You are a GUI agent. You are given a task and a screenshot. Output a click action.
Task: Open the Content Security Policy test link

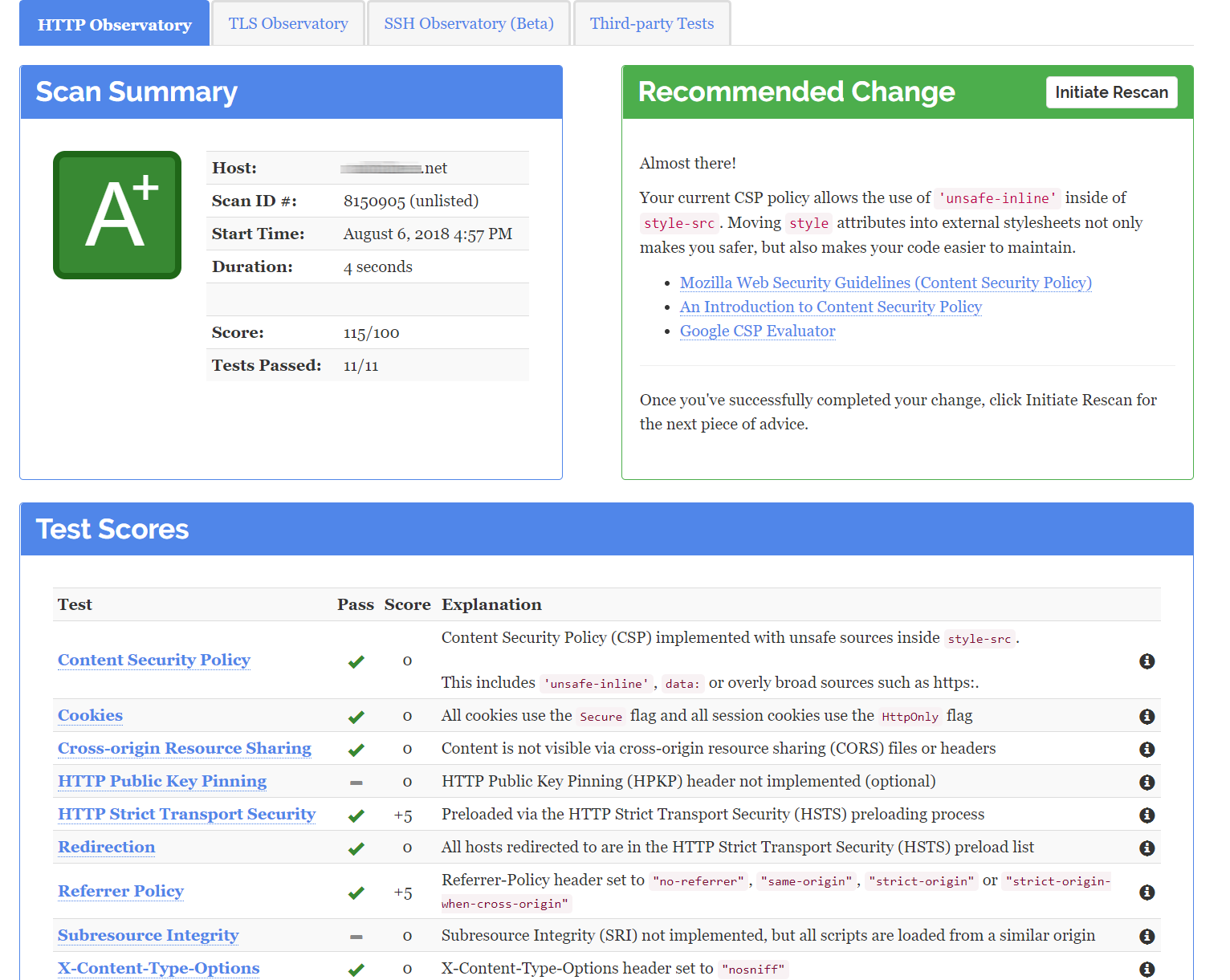[x=154, y=660]
